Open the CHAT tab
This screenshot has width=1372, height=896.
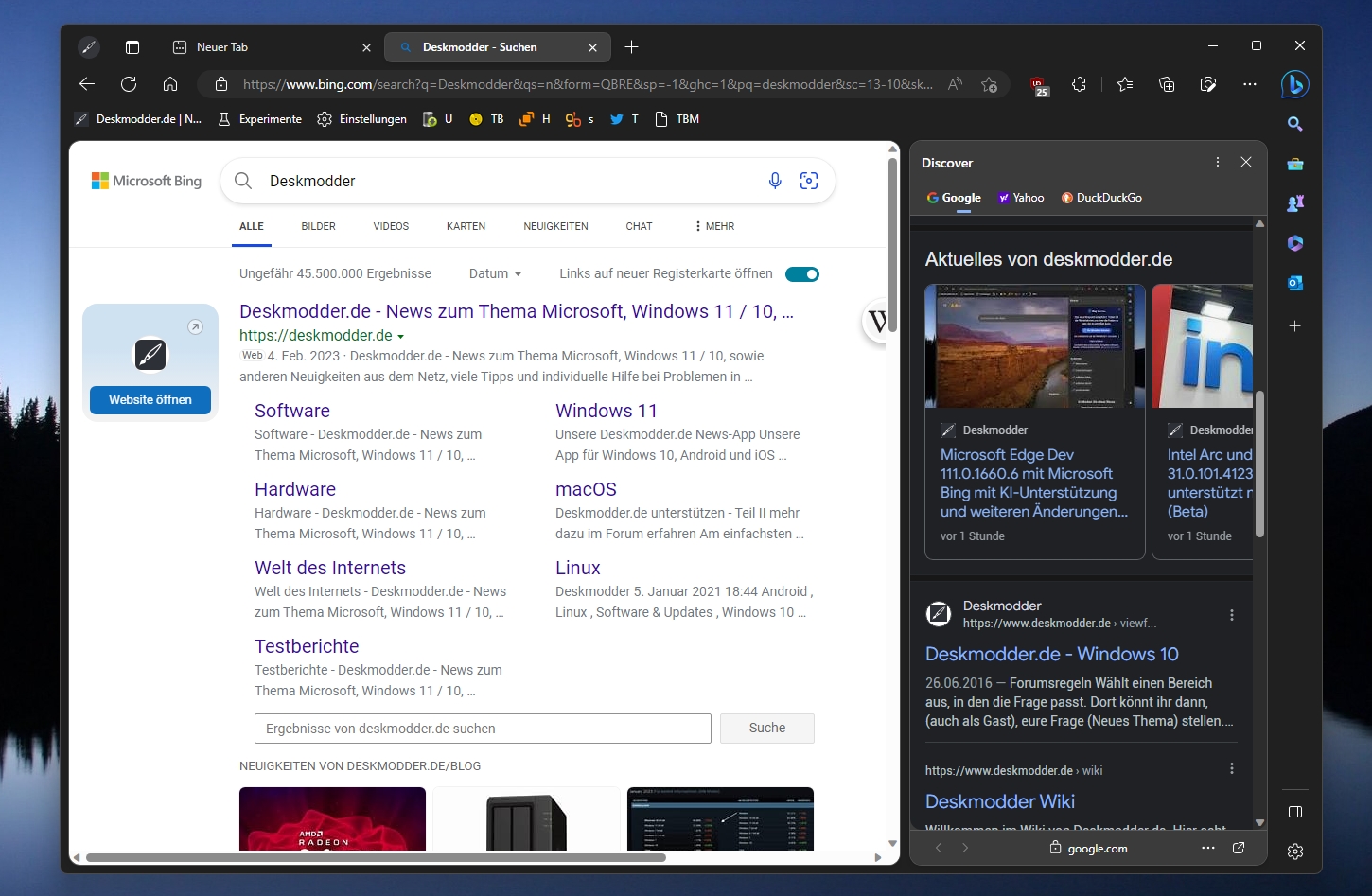pos(639,226)
